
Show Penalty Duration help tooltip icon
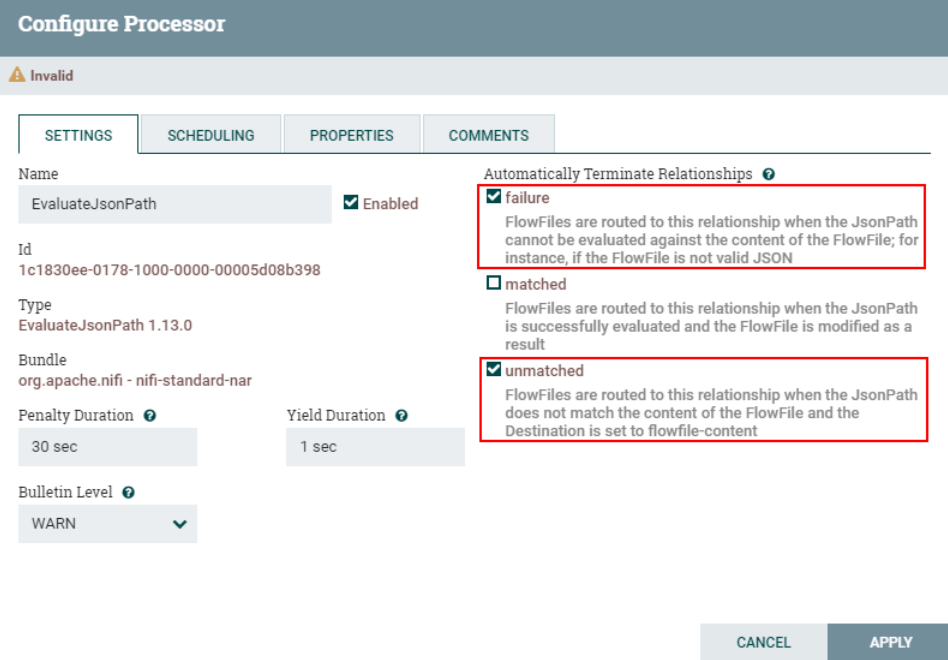(x=150, y=416)
